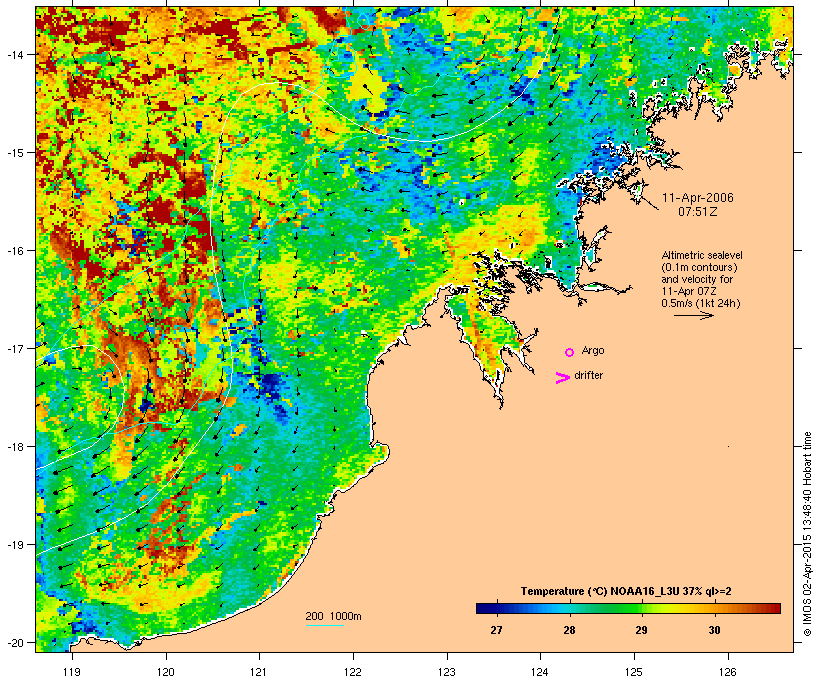The image size is (820, 680).
Task: Click the green middle of the temperature colorbar
Action: click(629, 608)
